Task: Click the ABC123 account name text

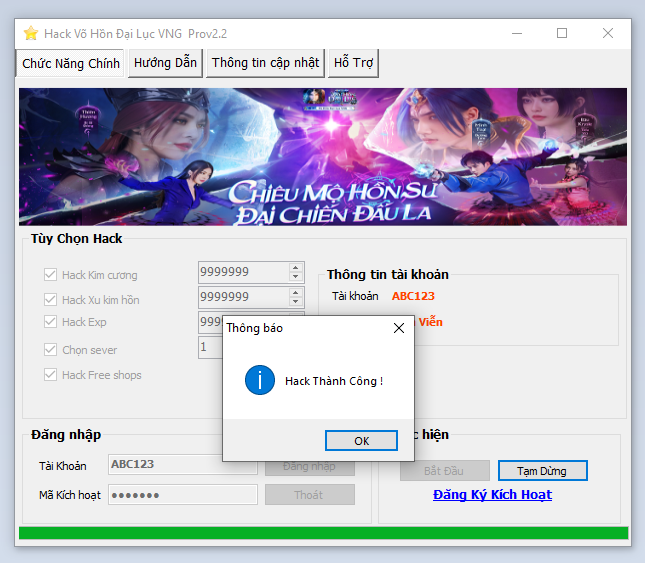Action: pos(413,296)
